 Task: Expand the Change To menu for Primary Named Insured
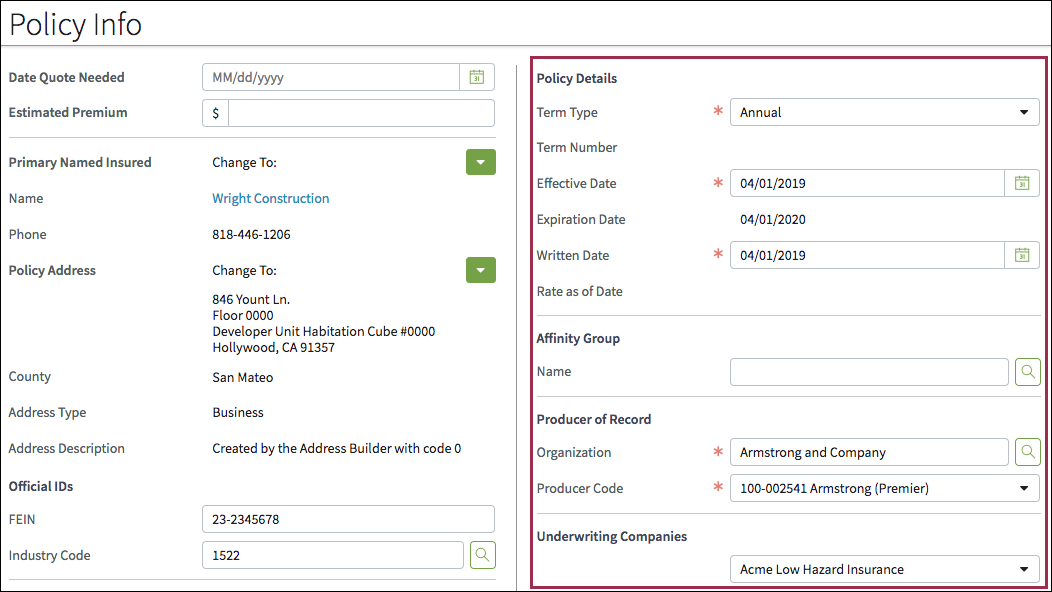pos(481,162)
